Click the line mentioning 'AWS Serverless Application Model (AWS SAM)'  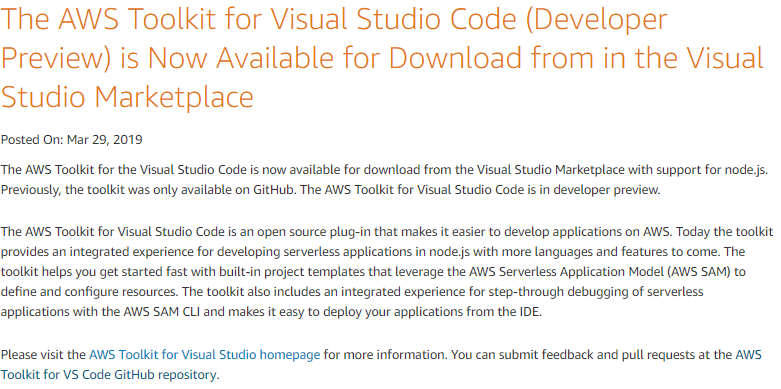(x=373, y=272)
